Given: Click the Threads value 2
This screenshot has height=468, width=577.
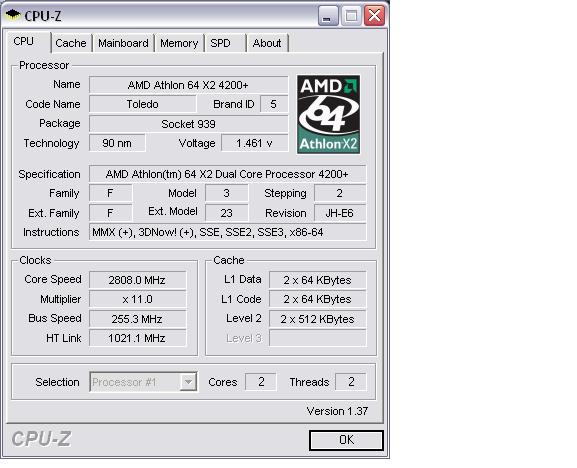Looking at the screenshot, I should [351, 382].
